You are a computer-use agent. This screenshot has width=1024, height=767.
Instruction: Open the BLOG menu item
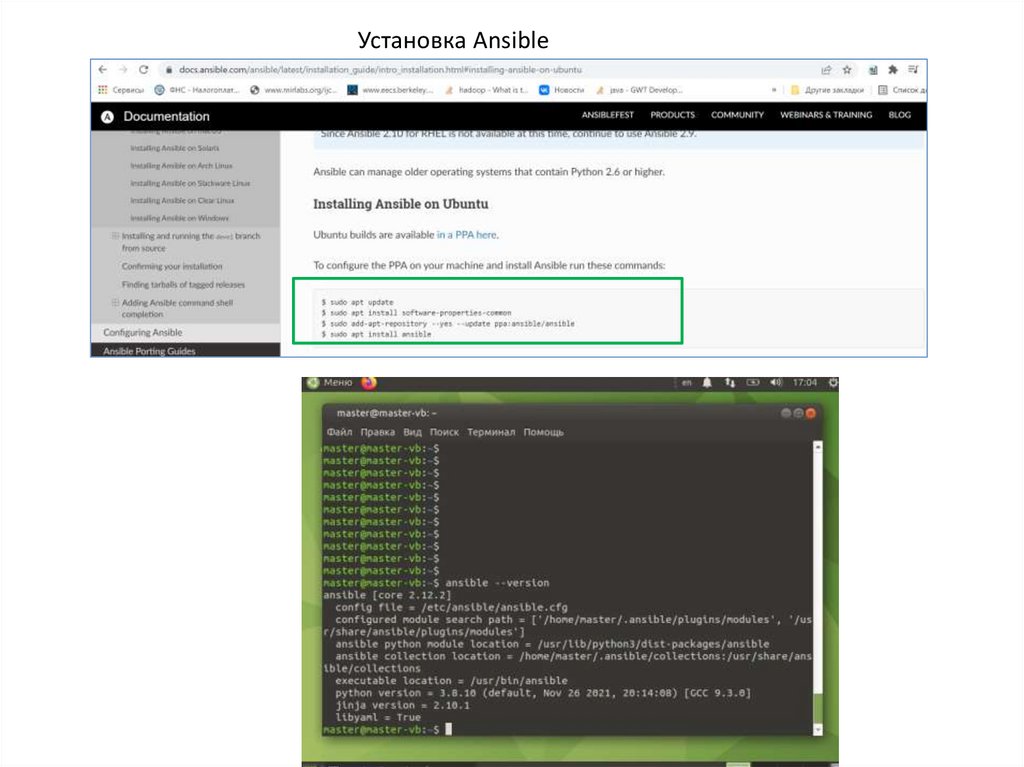click(899, 115)
